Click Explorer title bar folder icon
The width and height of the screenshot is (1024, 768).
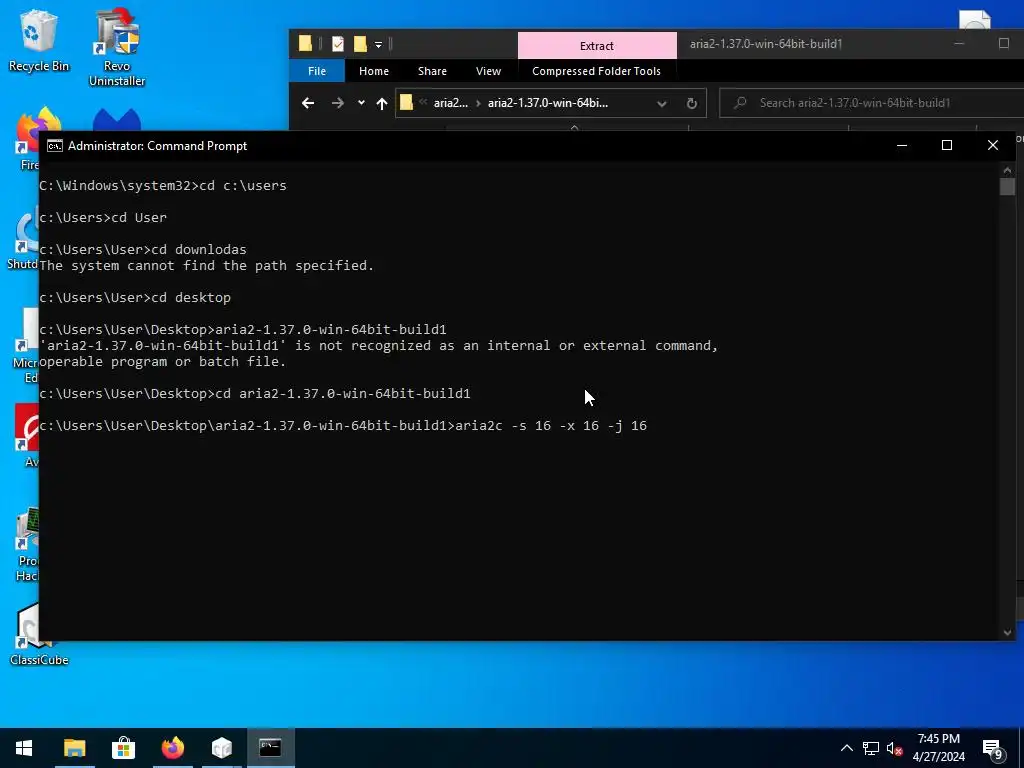pos(305,44)
